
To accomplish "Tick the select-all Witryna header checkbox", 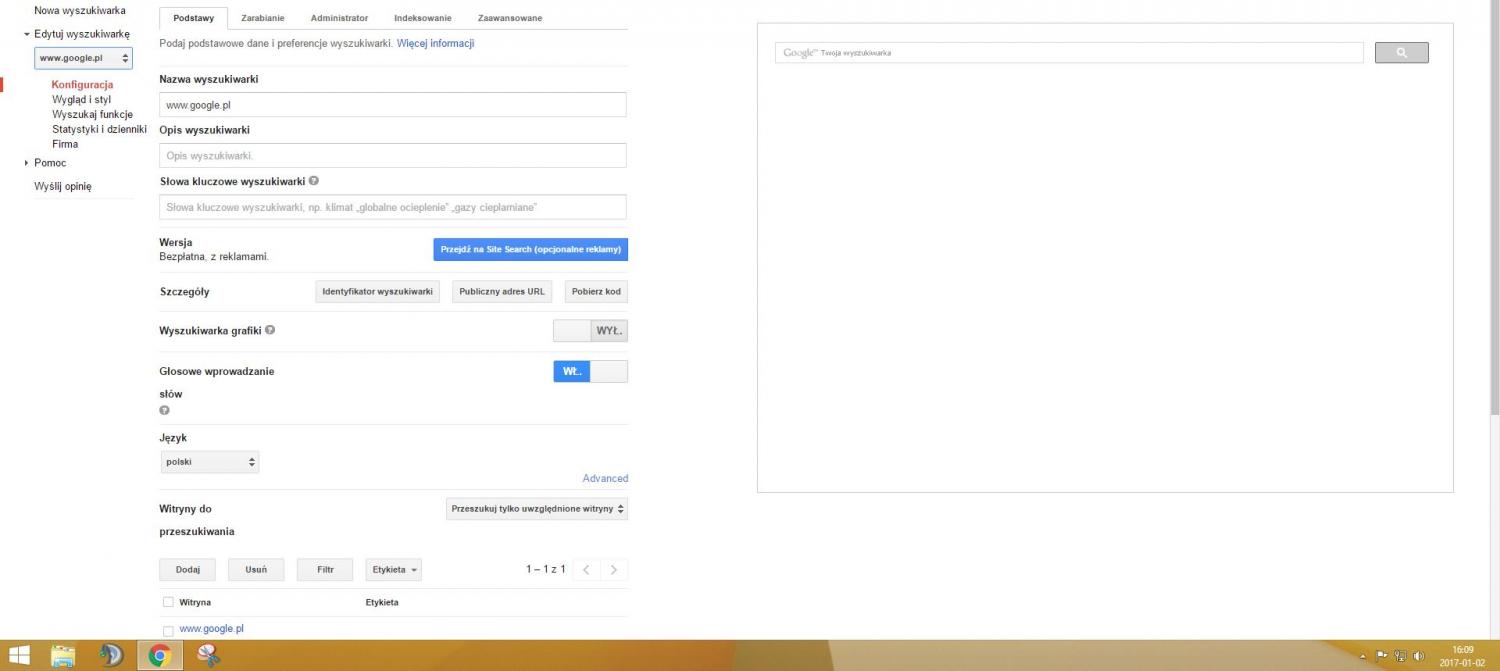I will (168, 602).
